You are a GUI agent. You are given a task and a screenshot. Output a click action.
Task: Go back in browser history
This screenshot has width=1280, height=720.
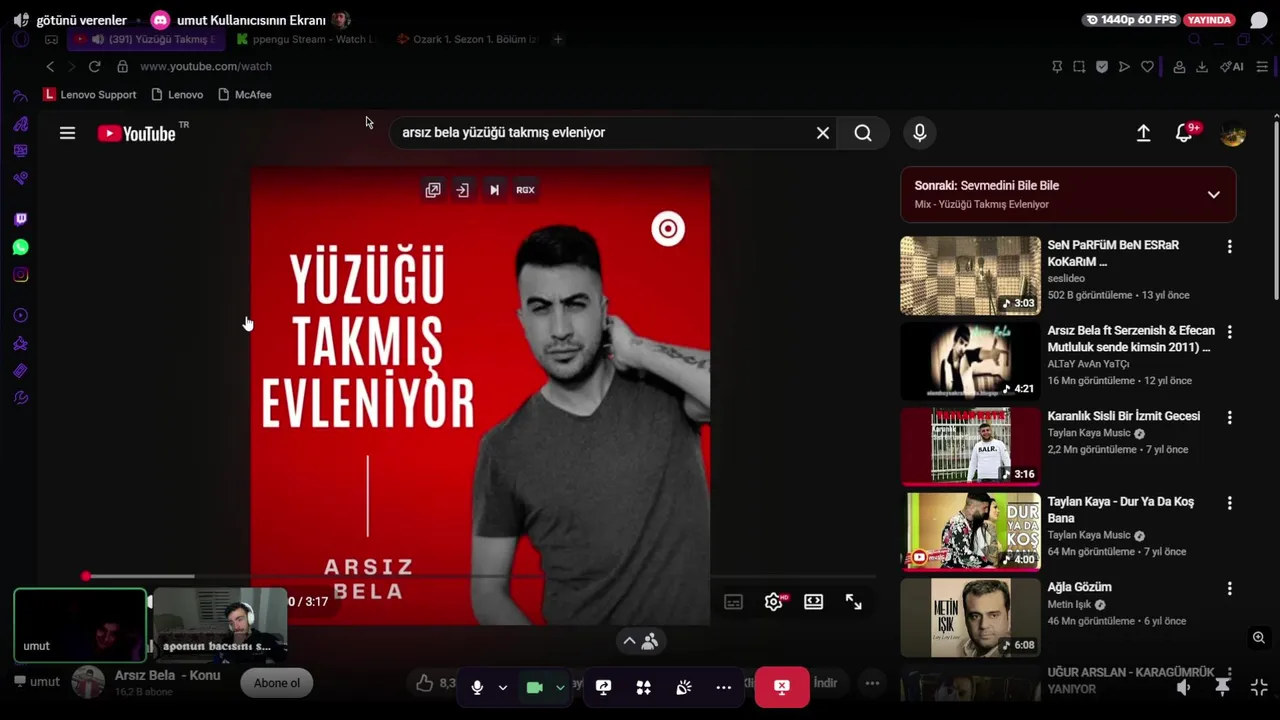[50, 66]
